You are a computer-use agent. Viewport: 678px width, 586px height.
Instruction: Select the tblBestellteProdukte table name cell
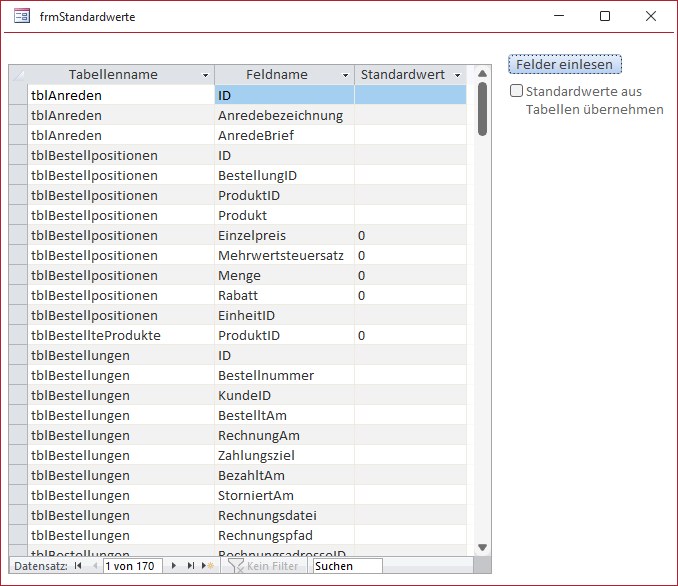tap(121, 336)
